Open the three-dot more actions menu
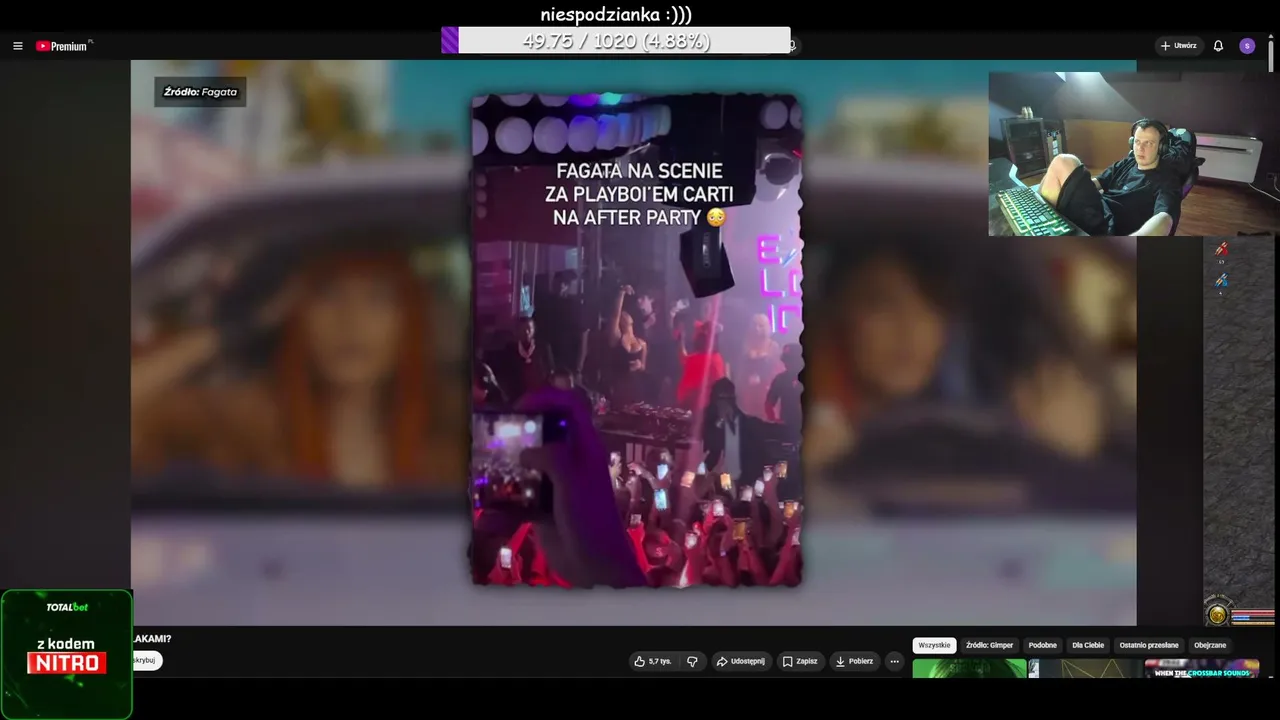The width and height of the screenshot is (1280, 720). point(894,661)
